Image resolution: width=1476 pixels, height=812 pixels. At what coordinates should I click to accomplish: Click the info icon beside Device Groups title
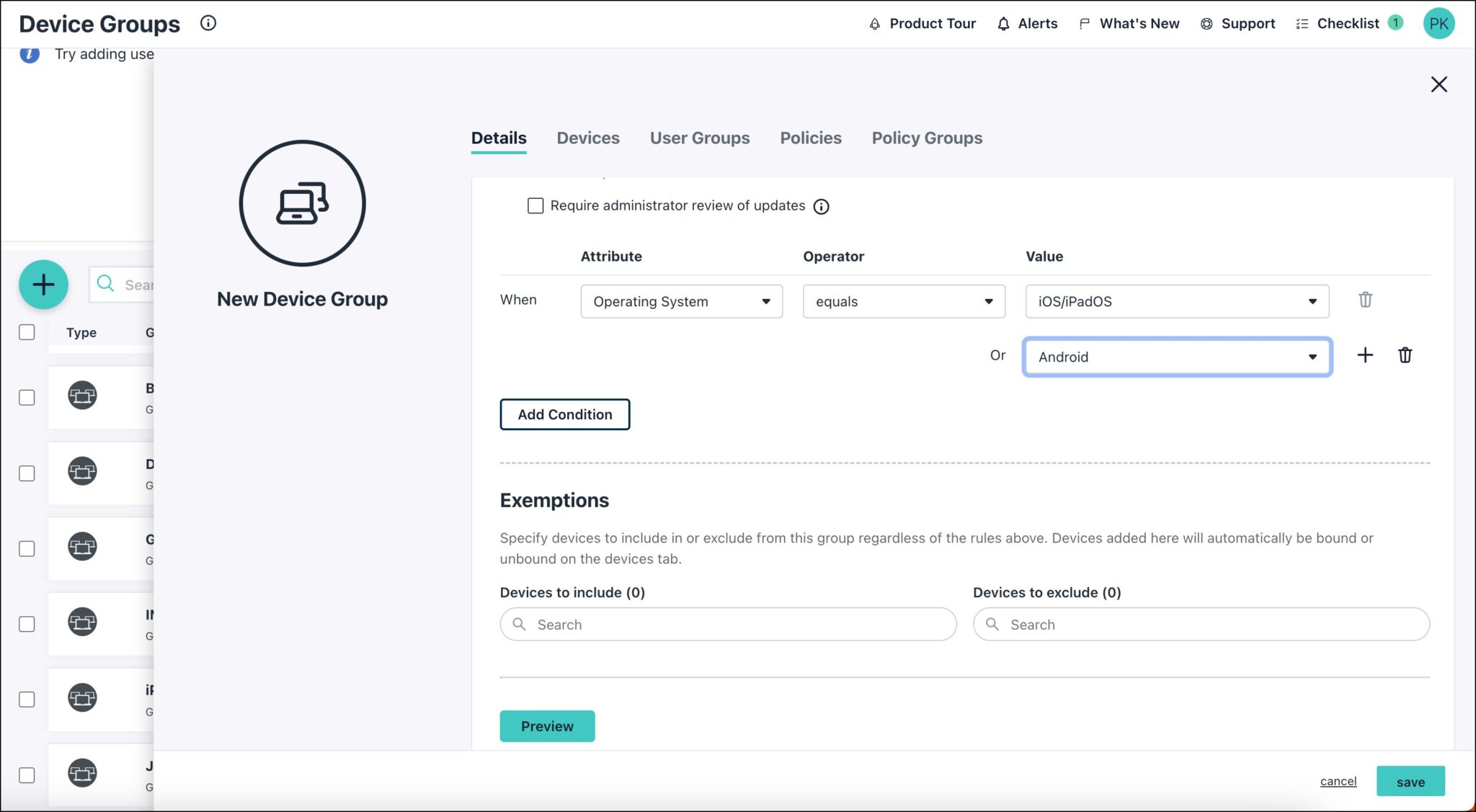(208, 22)
